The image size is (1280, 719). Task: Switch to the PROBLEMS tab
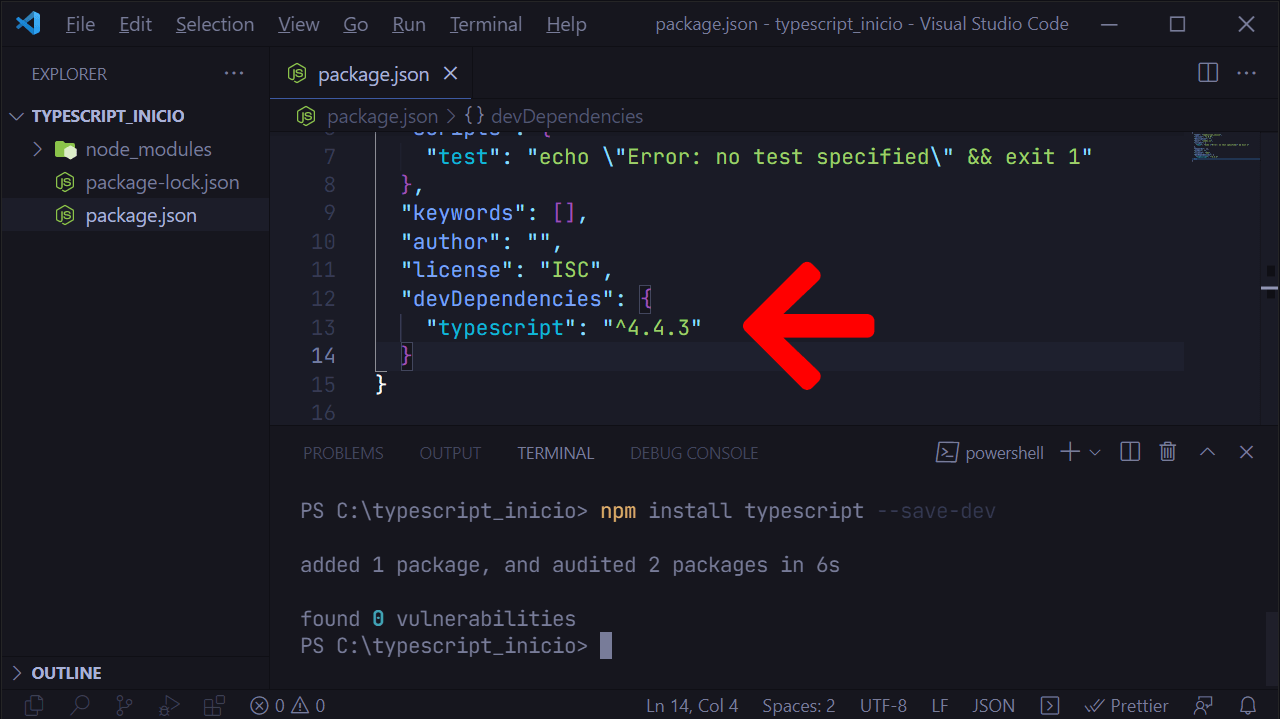click(343, 453)
